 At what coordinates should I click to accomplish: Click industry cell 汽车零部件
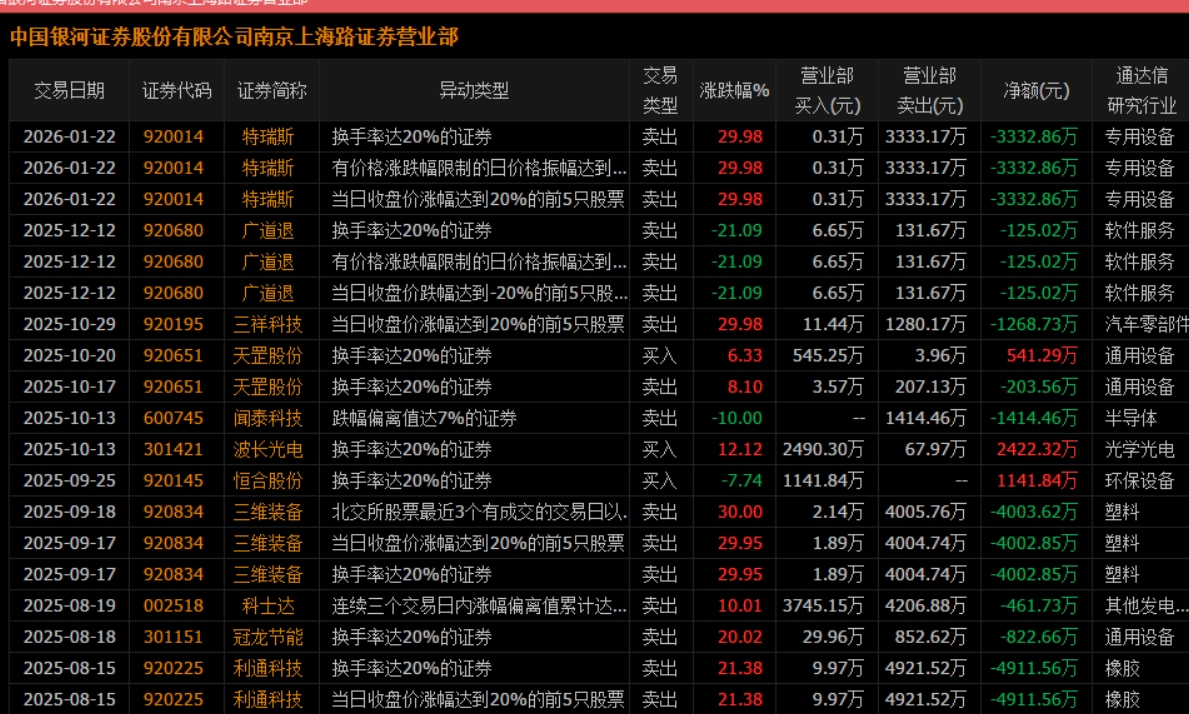[x=1147, y=324]
